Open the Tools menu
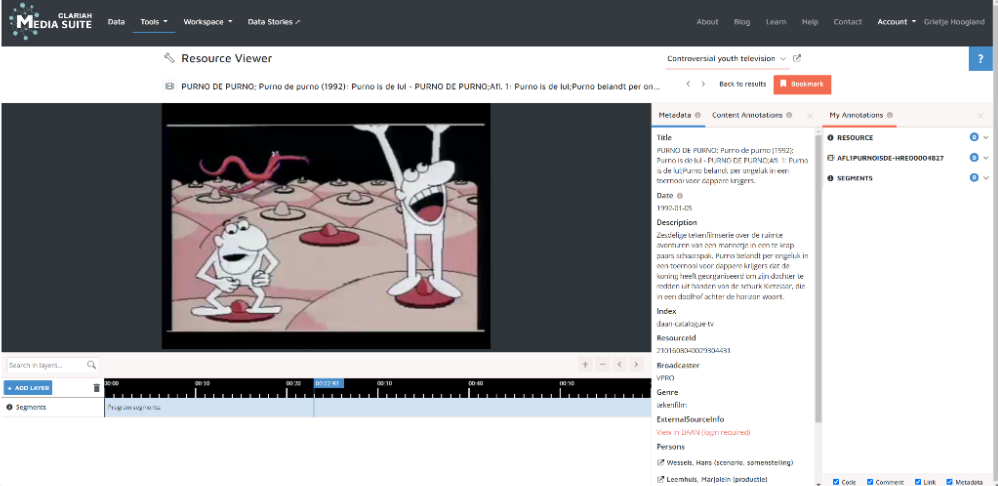This screenshot has width=998, height=486. tap(153, 21)
